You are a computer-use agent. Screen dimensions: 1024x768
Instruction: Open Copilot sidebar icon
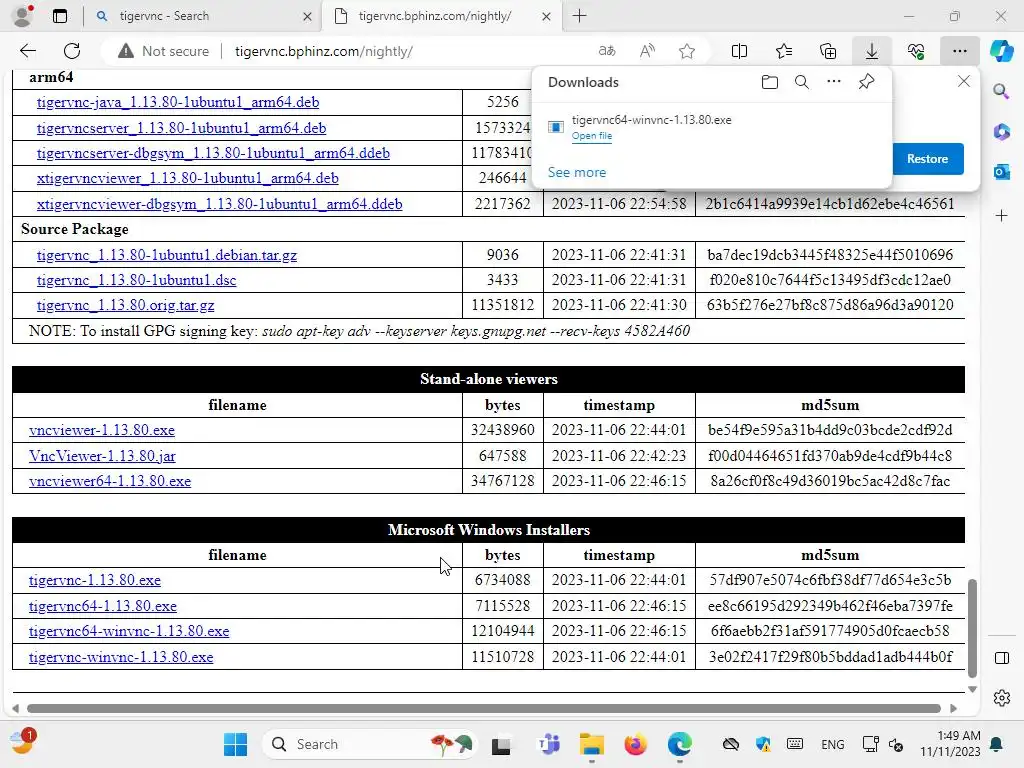1001,51
